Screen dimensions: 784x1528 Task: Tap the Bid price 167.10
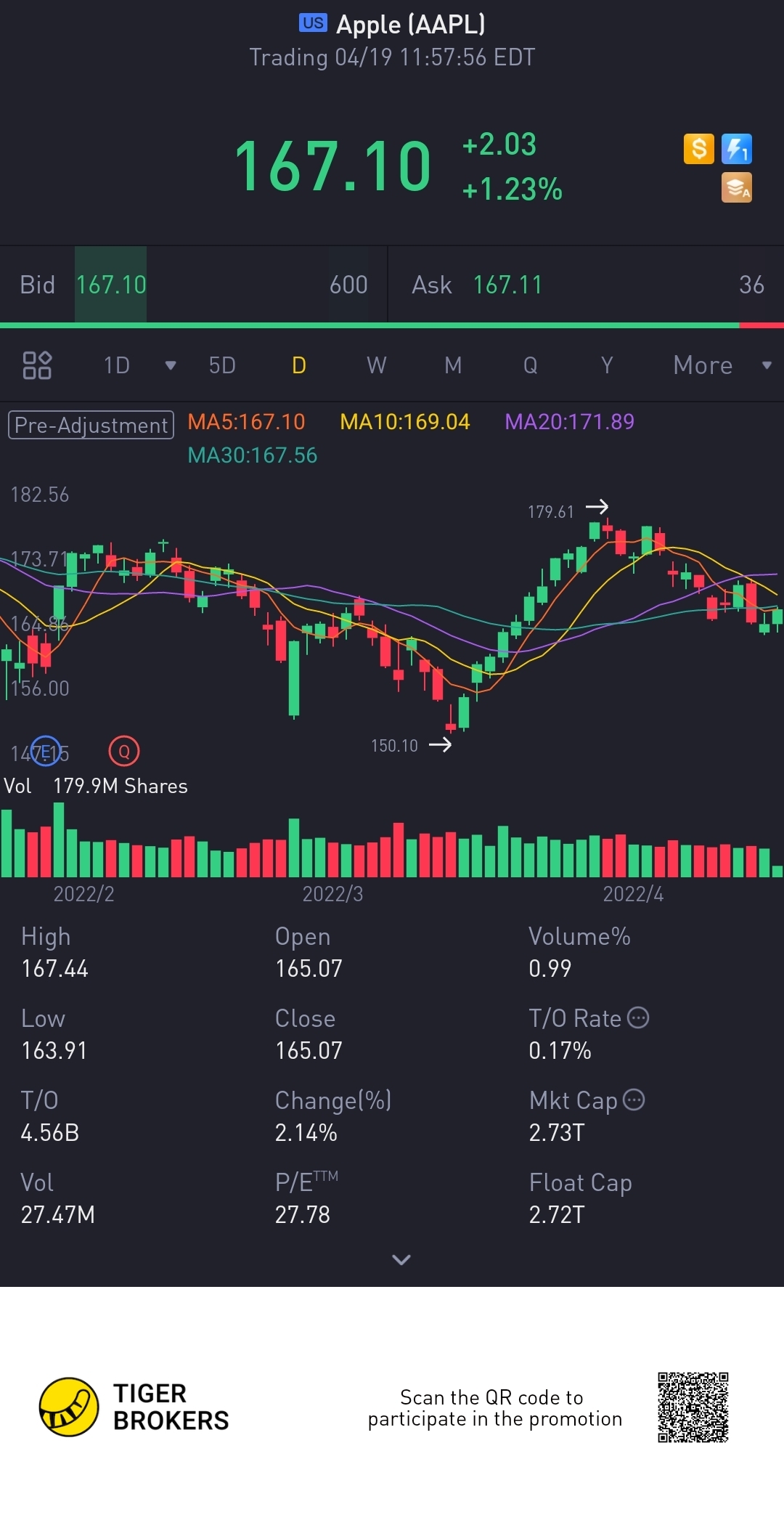(x=111, y=285)
